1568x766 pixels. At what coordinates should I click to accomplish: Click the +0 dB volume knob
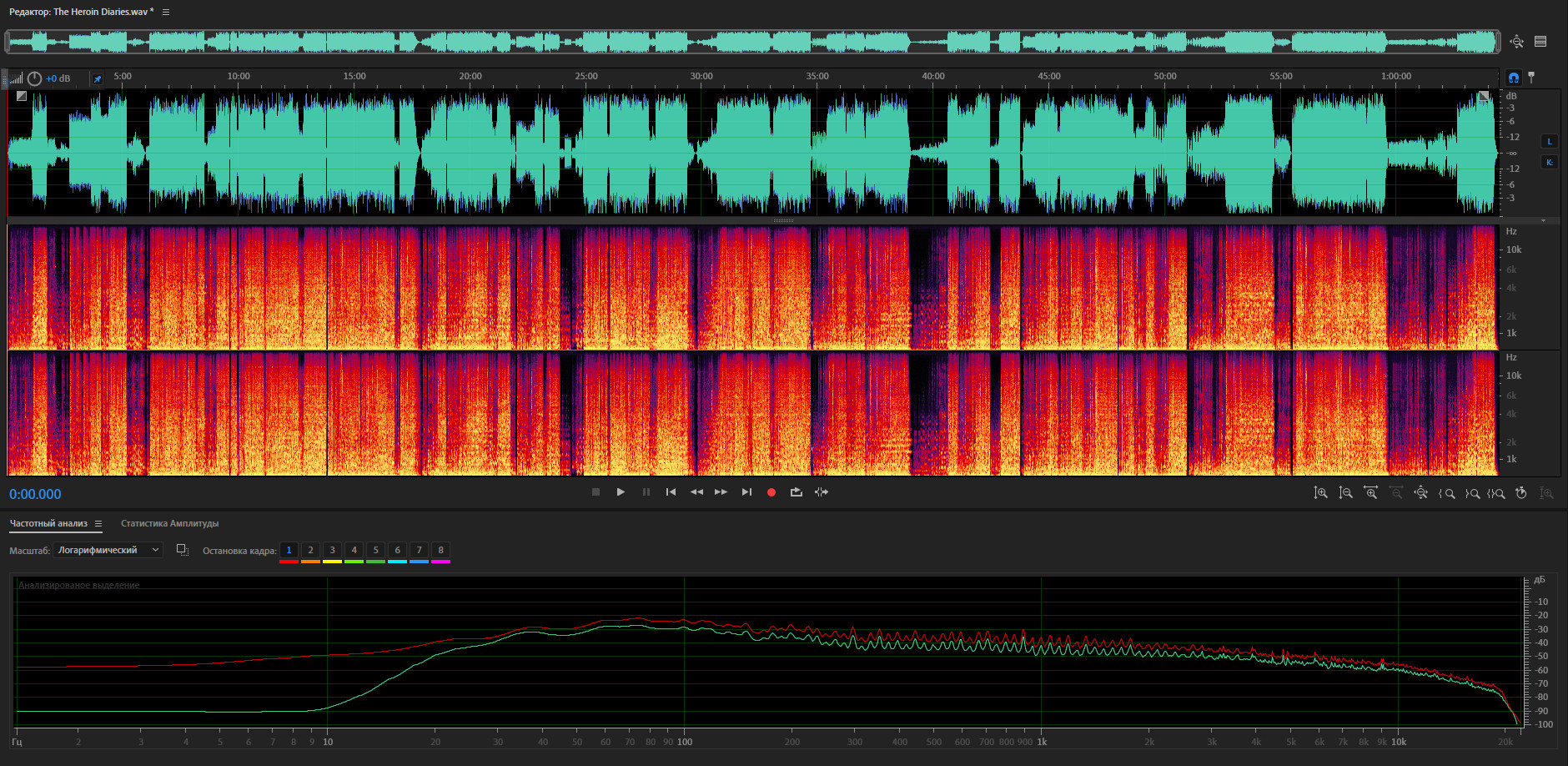coord(34,78)
